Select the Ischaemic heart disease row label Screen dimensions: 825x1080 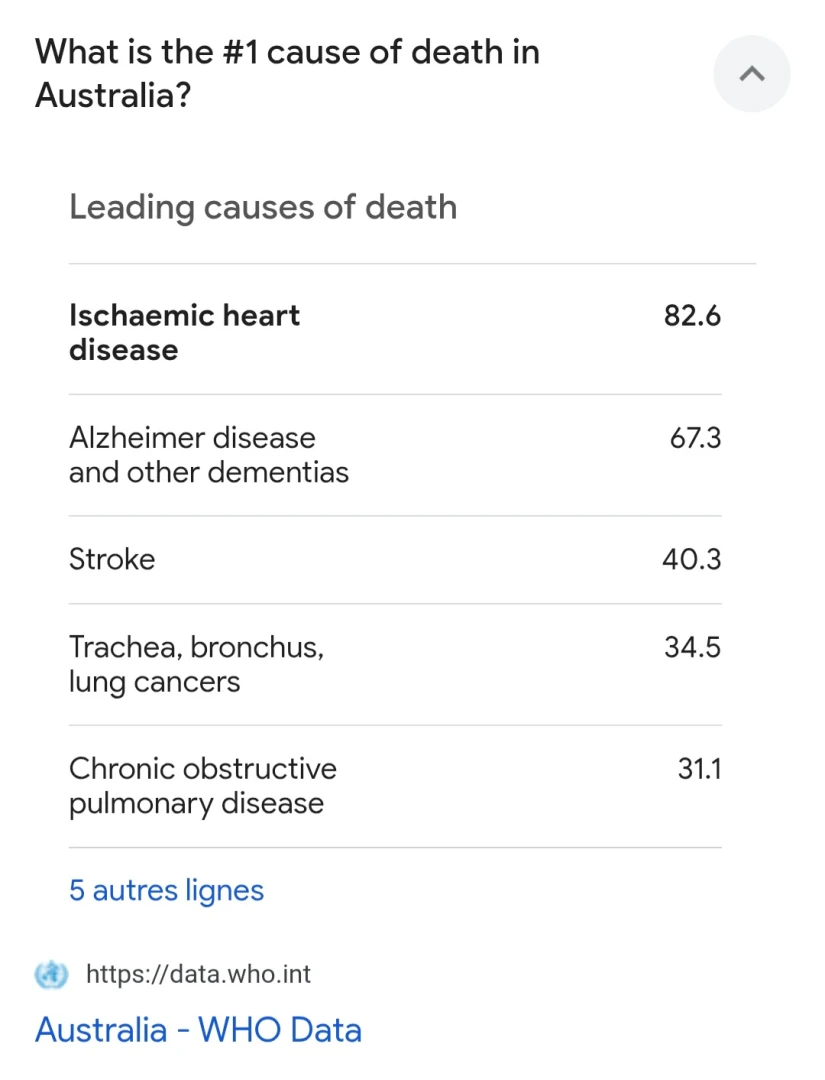tap(185, 333)
